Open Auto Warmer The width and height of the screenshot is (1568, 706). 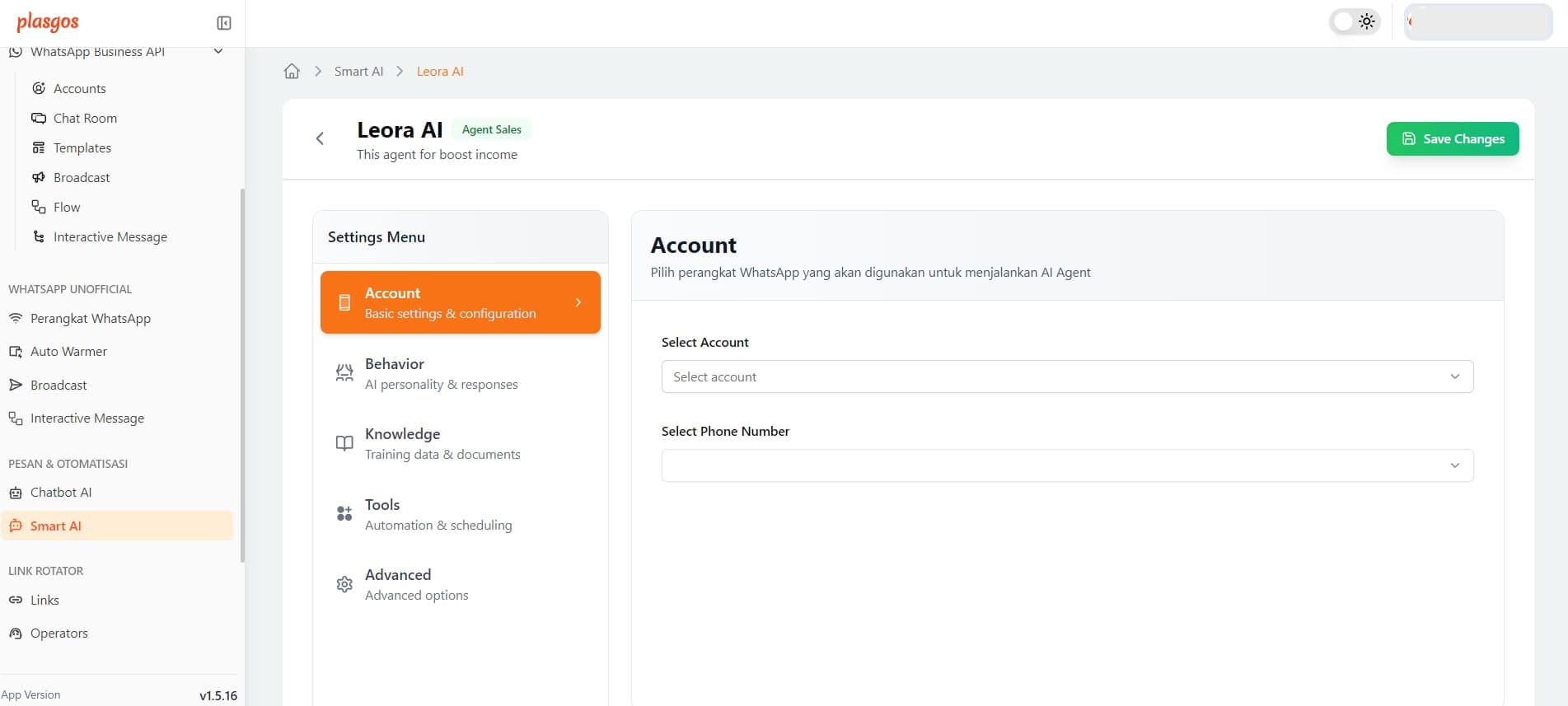point(68,351)
